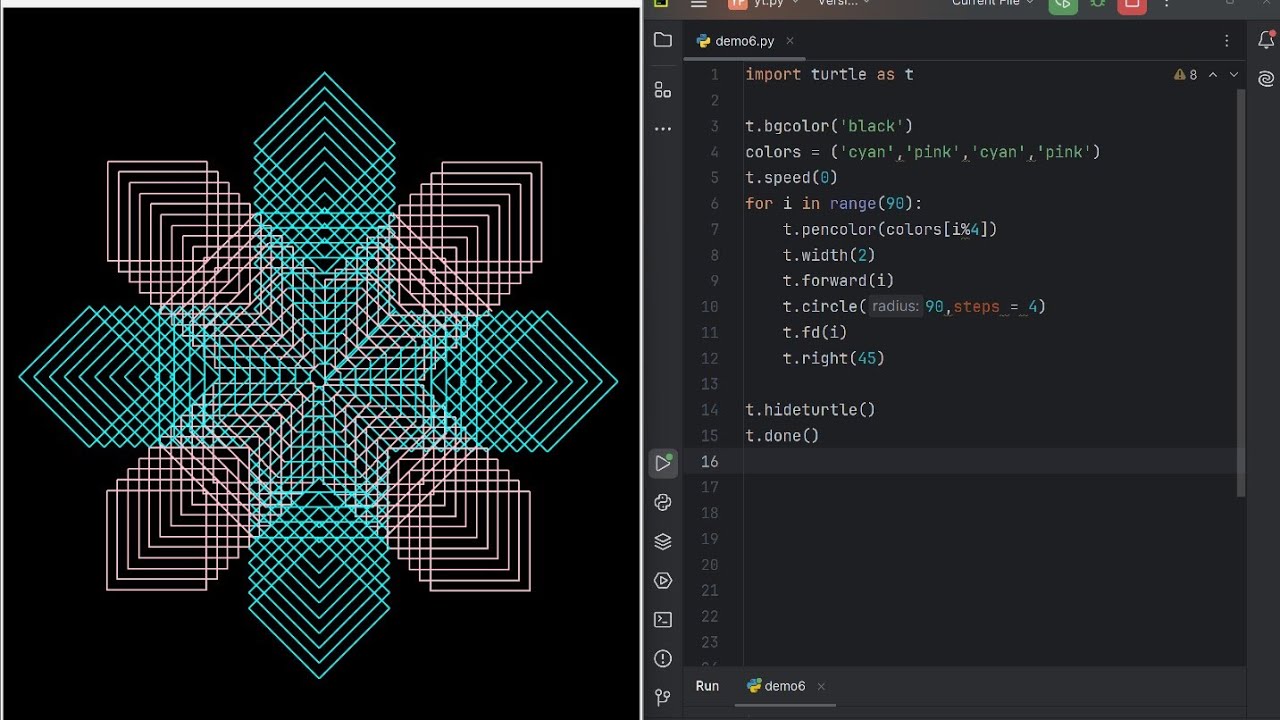This screenshot has height=720, width=1280.
Task: Click line number 16 in gutter
Action: [x=709, y=461]
